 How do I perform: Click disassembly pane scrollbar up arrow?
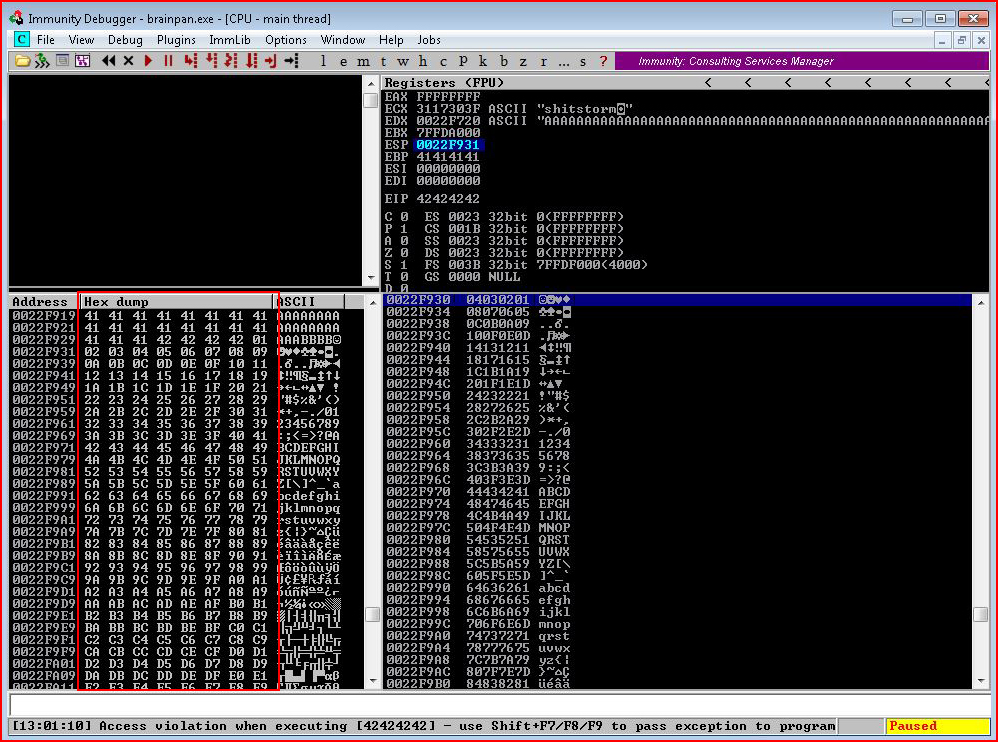coord(371,83)
